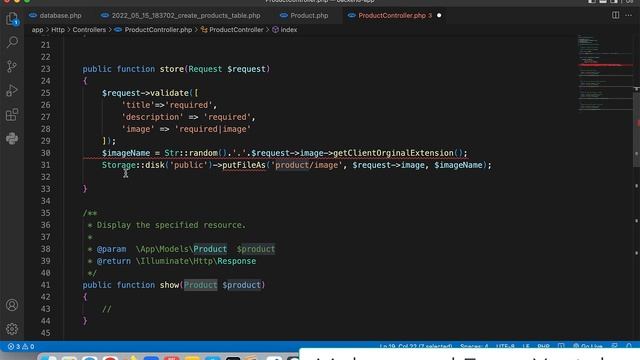Switch to the create_products_table.php migration tab
The height and width of the screenshot is (360, 640).
[181, 16]
